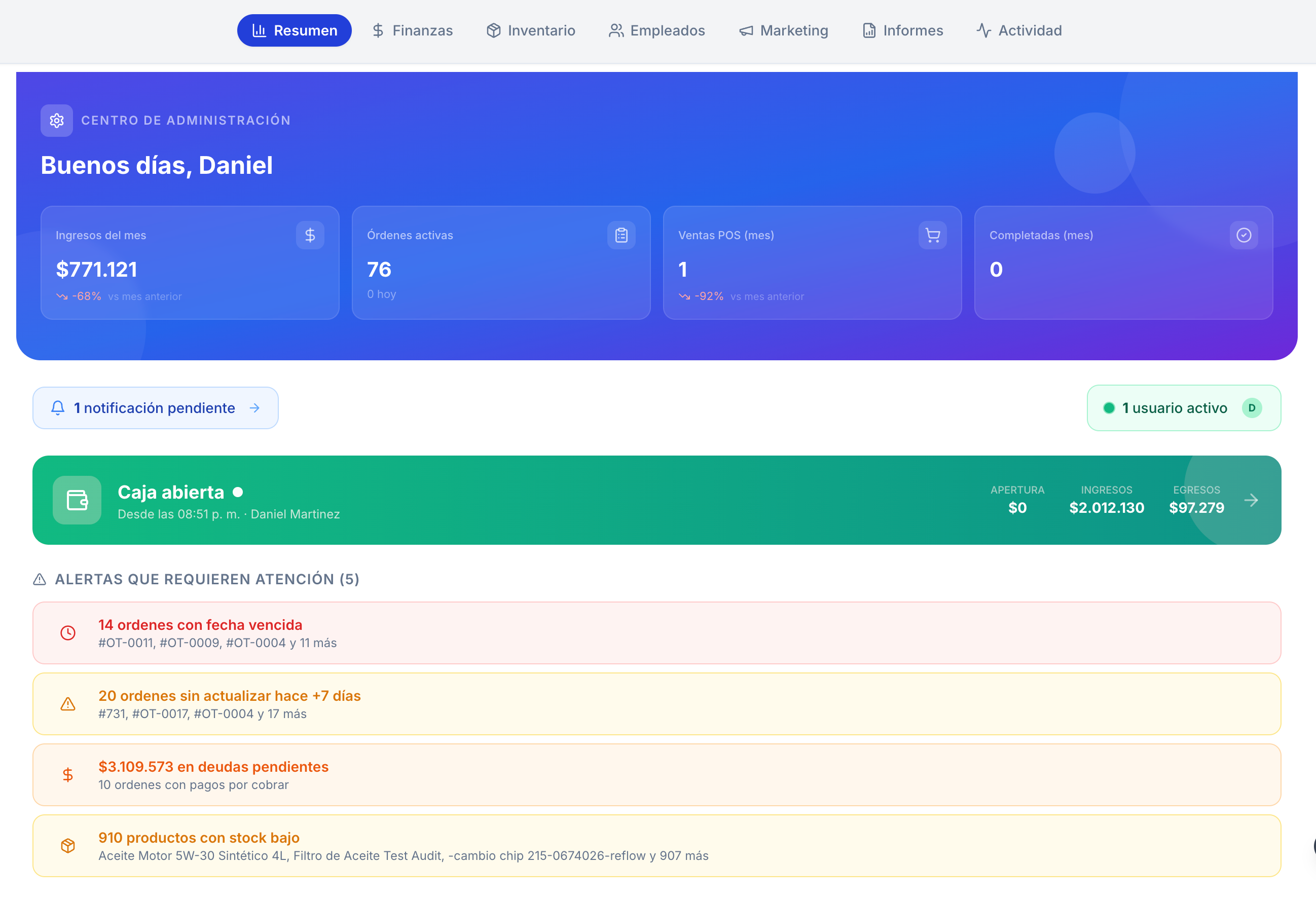The height and width of the screenshot is (902, 1316).
Task: Click 'Desde las 08:51 p. m. · Daniel Martinez'
Action: pyautogui.click(x=229, y=514)
